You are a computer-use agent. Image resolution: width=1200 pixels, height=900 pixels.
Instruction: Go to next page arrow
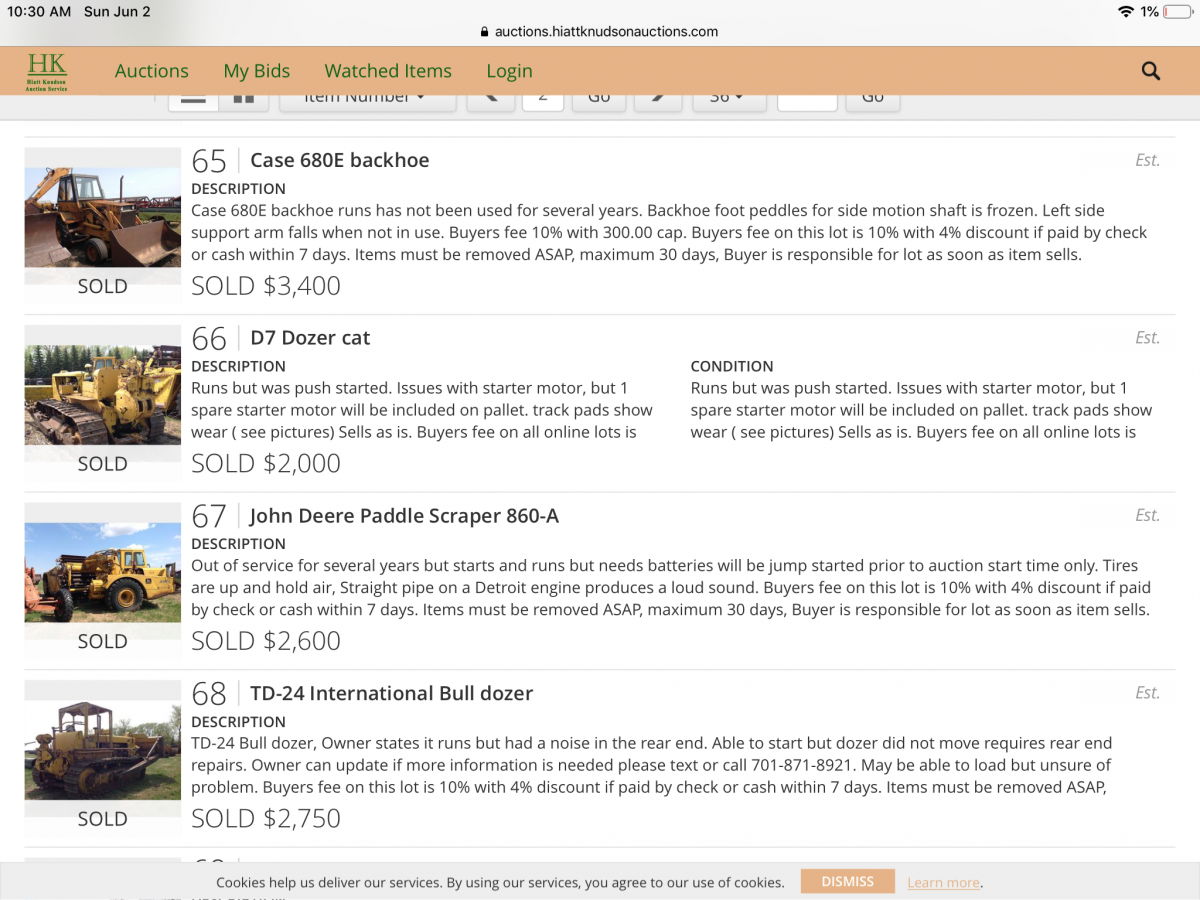tap(658, 99)
